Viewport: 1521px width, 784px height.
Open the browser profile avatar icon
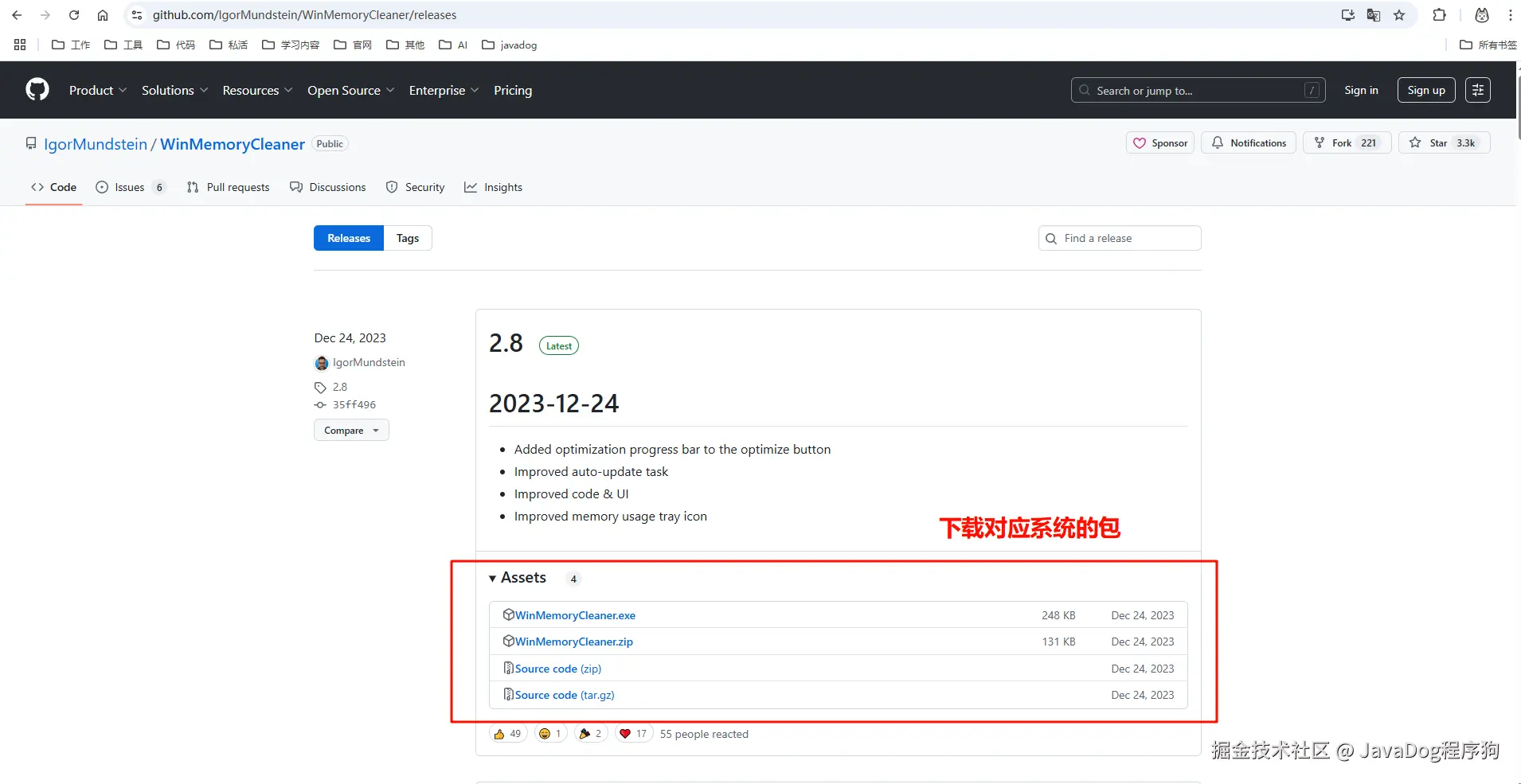(x=1482, y=15)
